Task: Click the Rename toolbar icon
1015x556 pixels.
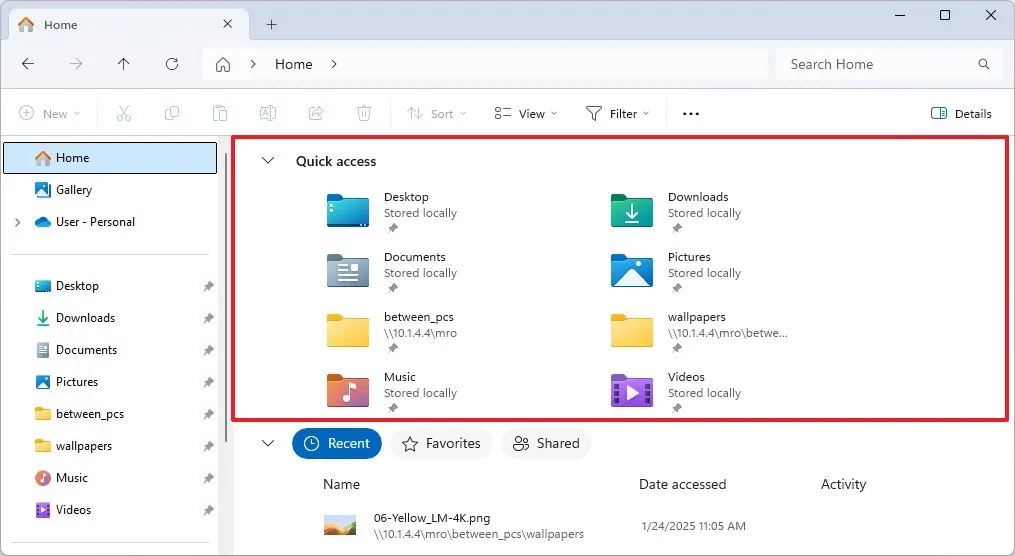Action: point(267,113)
